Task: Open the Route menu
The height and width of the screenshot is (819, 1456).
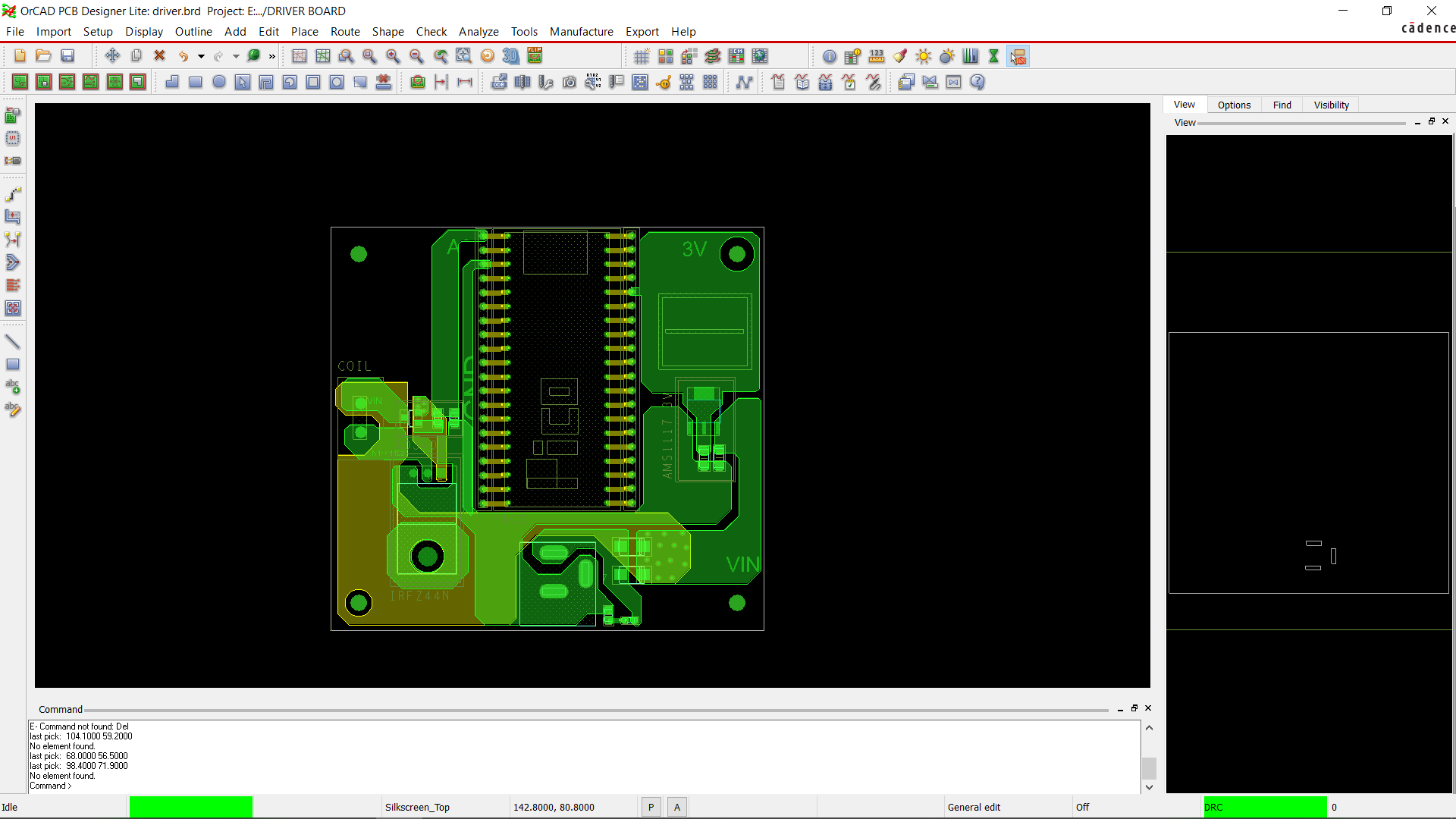Action: (x=345, y=31)
